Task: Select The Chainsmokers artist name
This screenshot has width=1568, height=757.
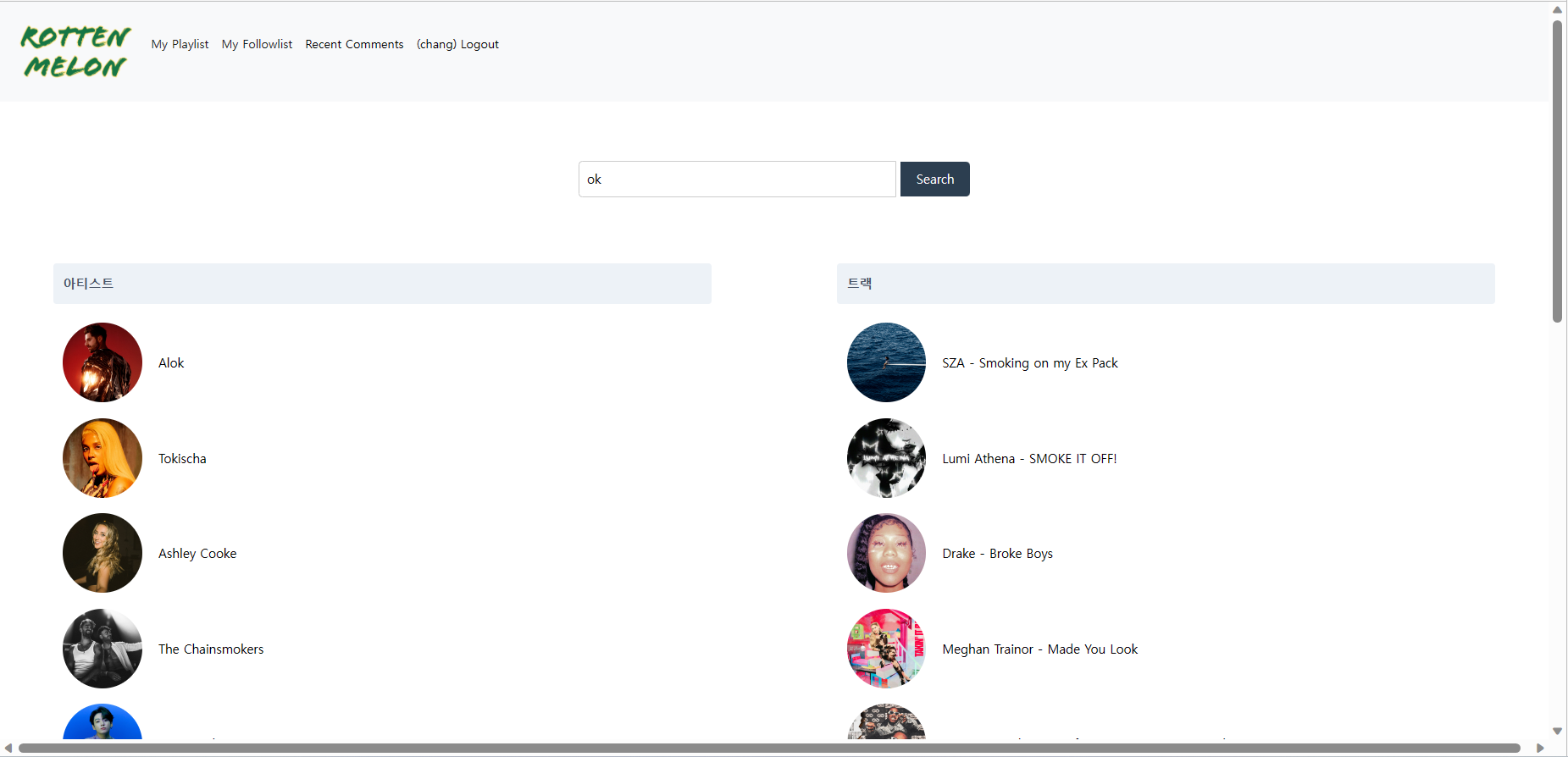Action: pos(211,649)
